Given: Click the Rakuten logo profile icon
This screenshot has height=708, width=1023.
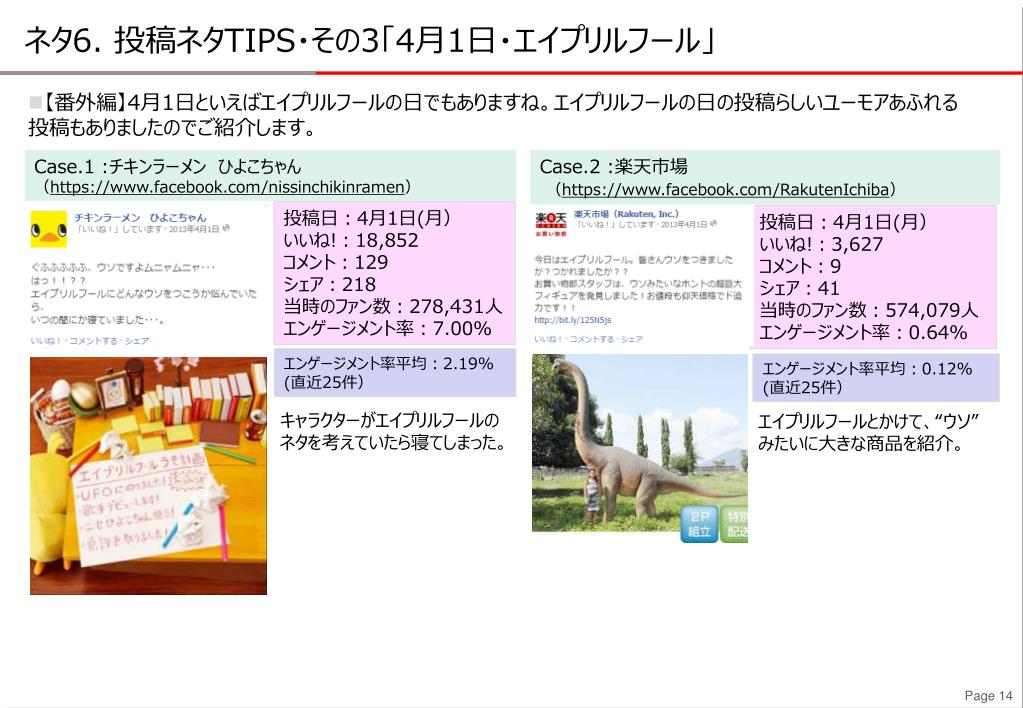Looking at the screenshot, I should coord(551,224).
